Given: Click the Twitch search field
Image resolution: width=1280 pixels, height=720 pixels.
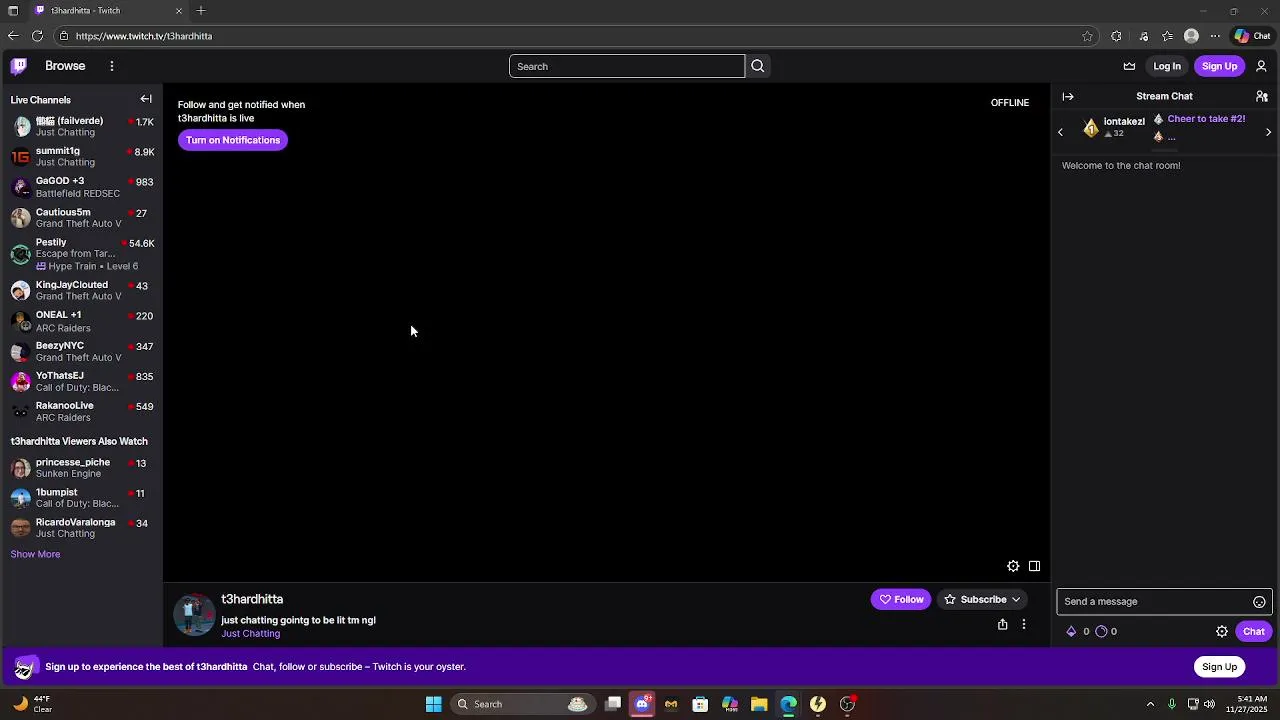Looking at the screenshot, I should (x=627, y=66).
